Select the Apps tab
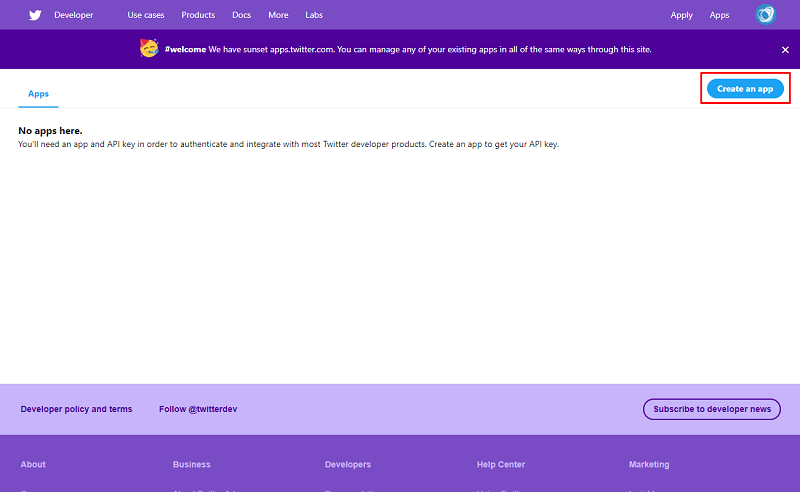The height and width of the screenshot is (492, 800). click(x=38, y=94)
